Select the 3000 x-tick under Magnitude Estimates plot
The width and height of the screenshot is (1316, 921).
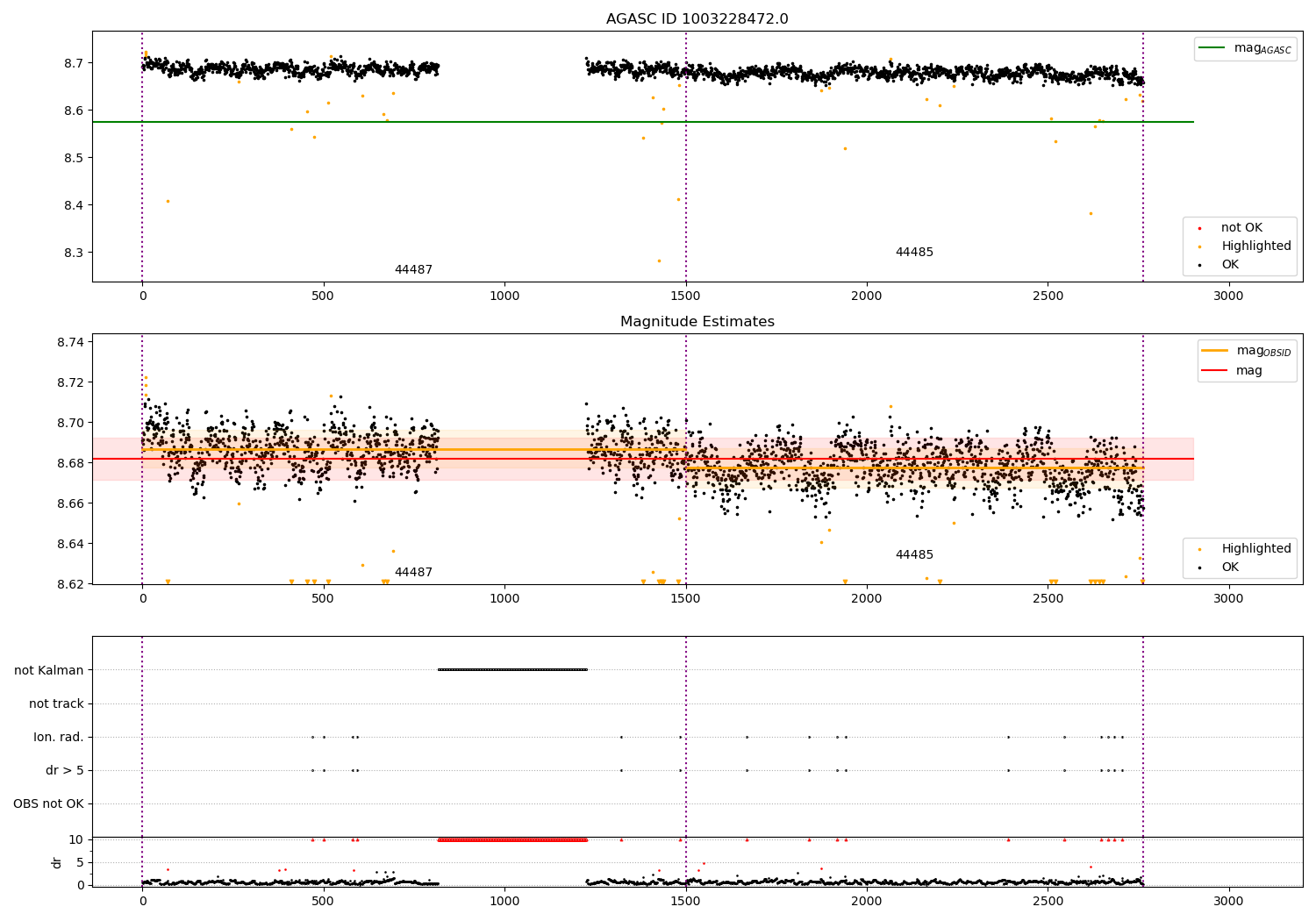1228,599
